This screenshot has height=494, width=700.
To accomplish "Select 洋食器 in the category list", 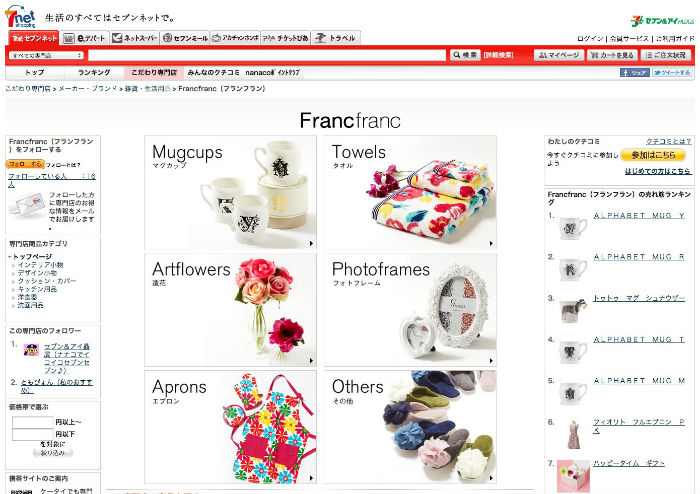I will point(27,297).
